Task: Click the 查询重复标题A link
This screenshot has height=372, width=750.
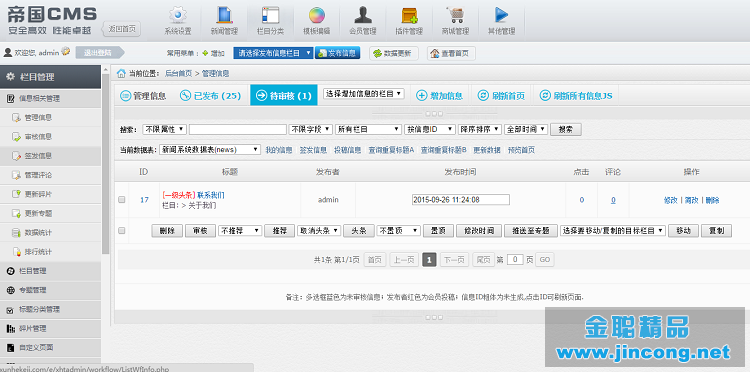Action: (x=391, y=150)
